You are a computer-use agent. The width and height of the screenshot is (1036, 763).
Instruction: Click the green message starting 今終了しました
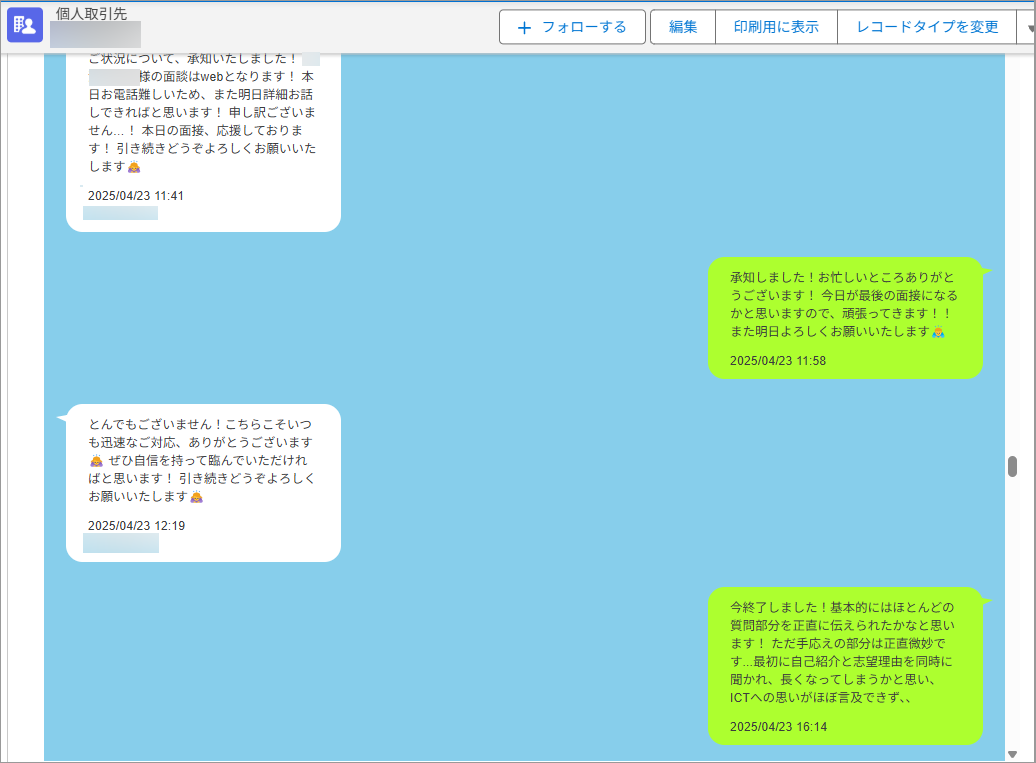pos(843,652)
